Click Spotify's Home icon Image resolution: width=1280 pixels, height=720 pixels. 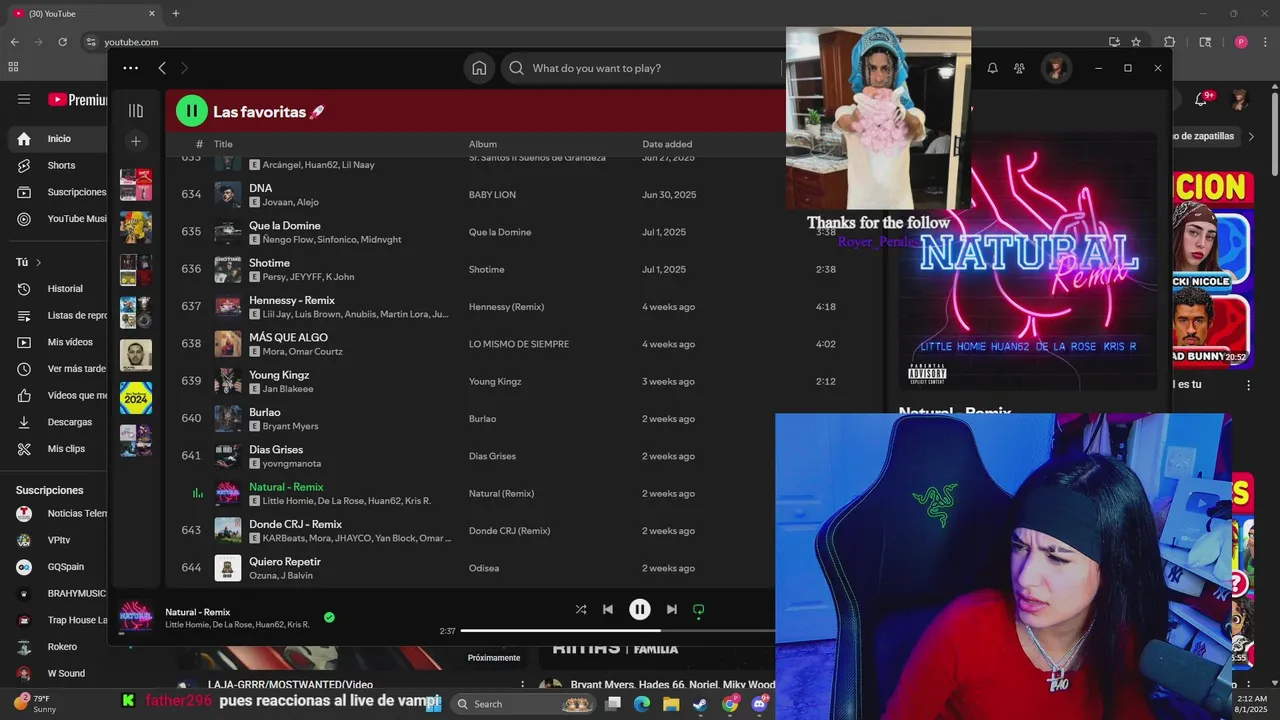pyautogui.click(x=479, y=68)
